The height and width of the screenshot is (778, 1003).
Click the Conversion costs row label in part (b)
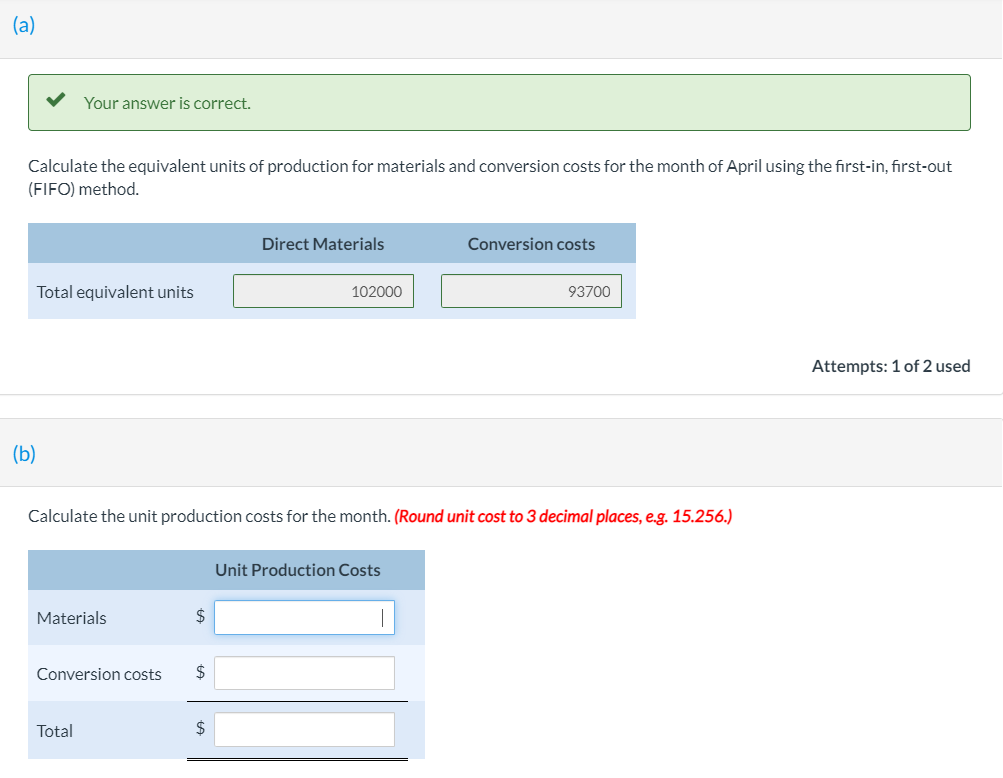[99, 674]
